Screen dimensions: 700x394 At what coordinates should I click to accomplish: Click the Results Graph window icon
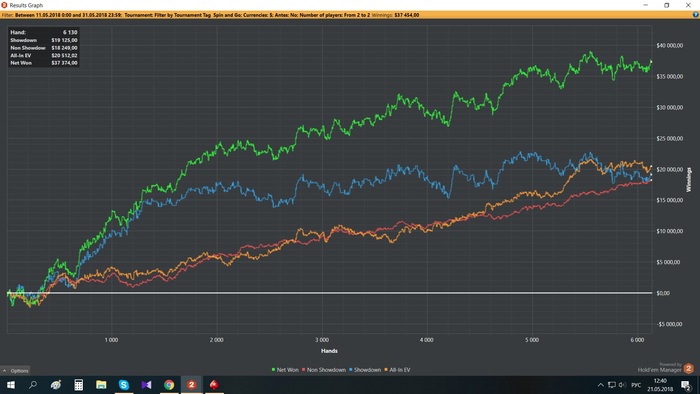pyautogui.click(x=4, y=5)
